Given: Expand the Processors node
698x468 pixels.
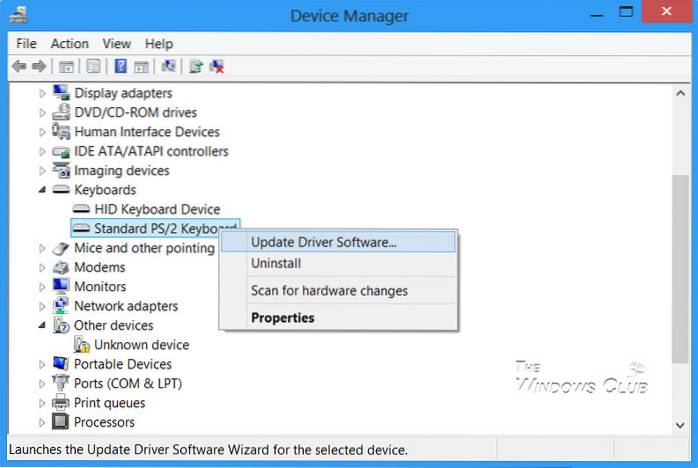Looking at the screenshot, I should (42, 422).
